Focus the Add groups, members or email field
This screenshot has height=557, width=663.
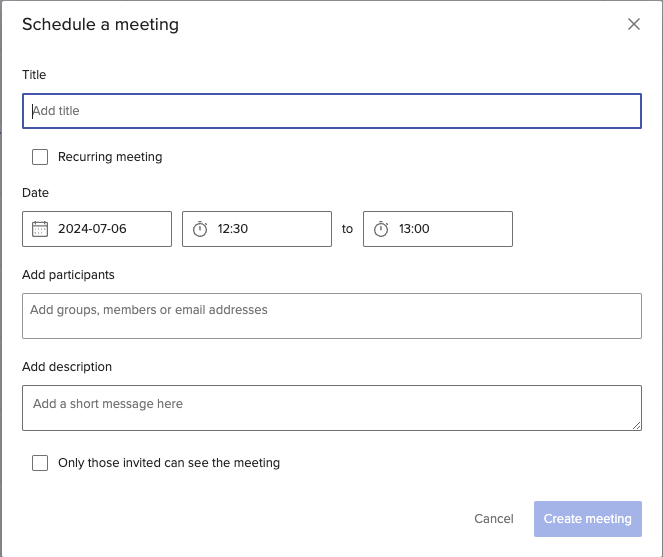pos(331,316)
